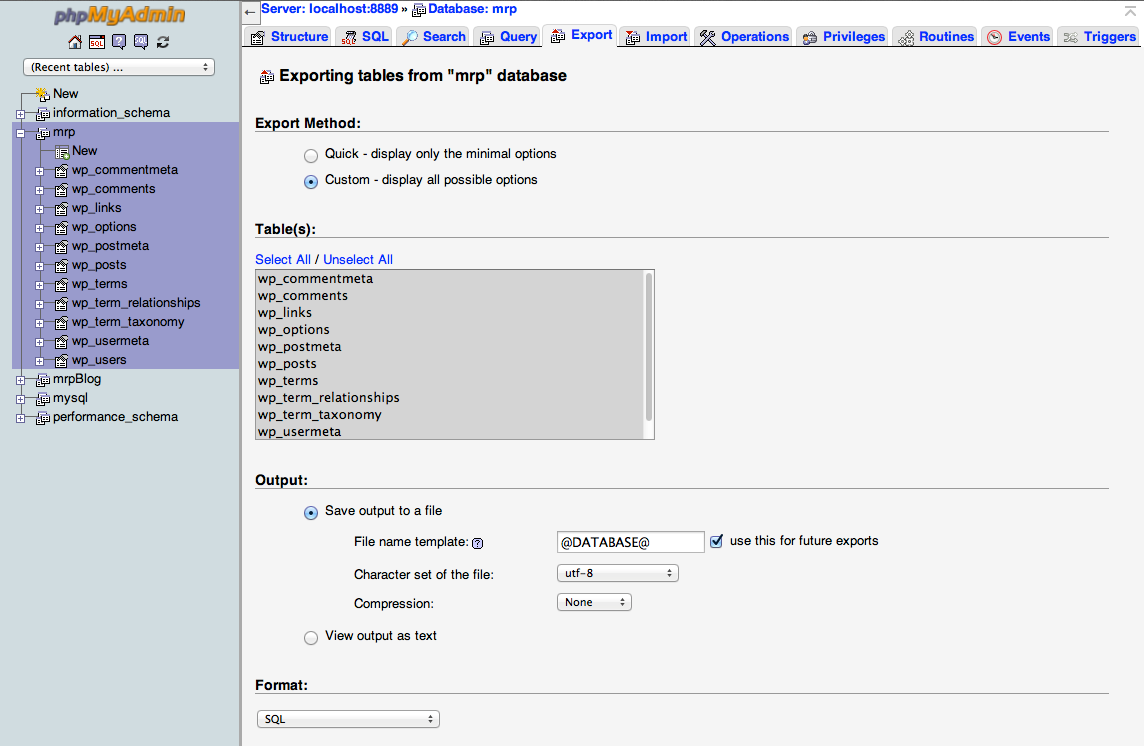Viewport: 1144px width, 746px height.
Task: Click the Unselect All link
Action: point(357,259)
